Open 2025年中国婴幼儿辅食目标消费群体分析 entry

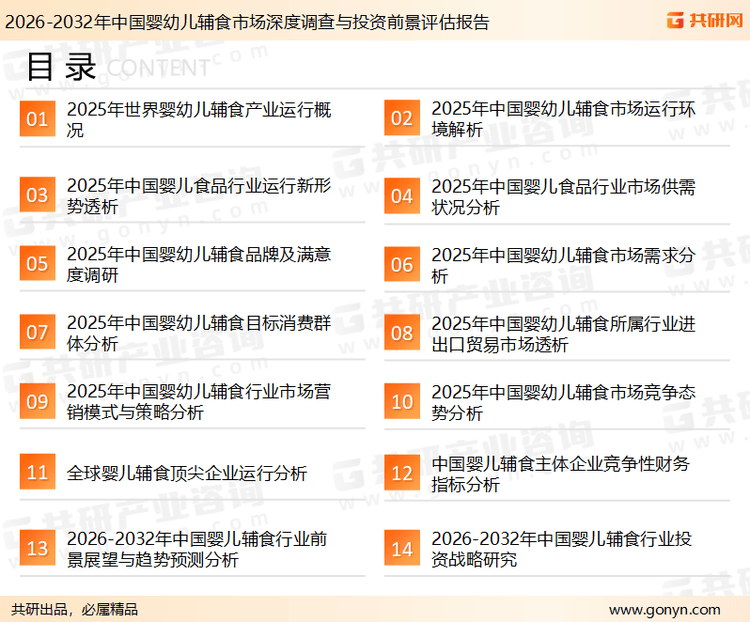[198, 333]
